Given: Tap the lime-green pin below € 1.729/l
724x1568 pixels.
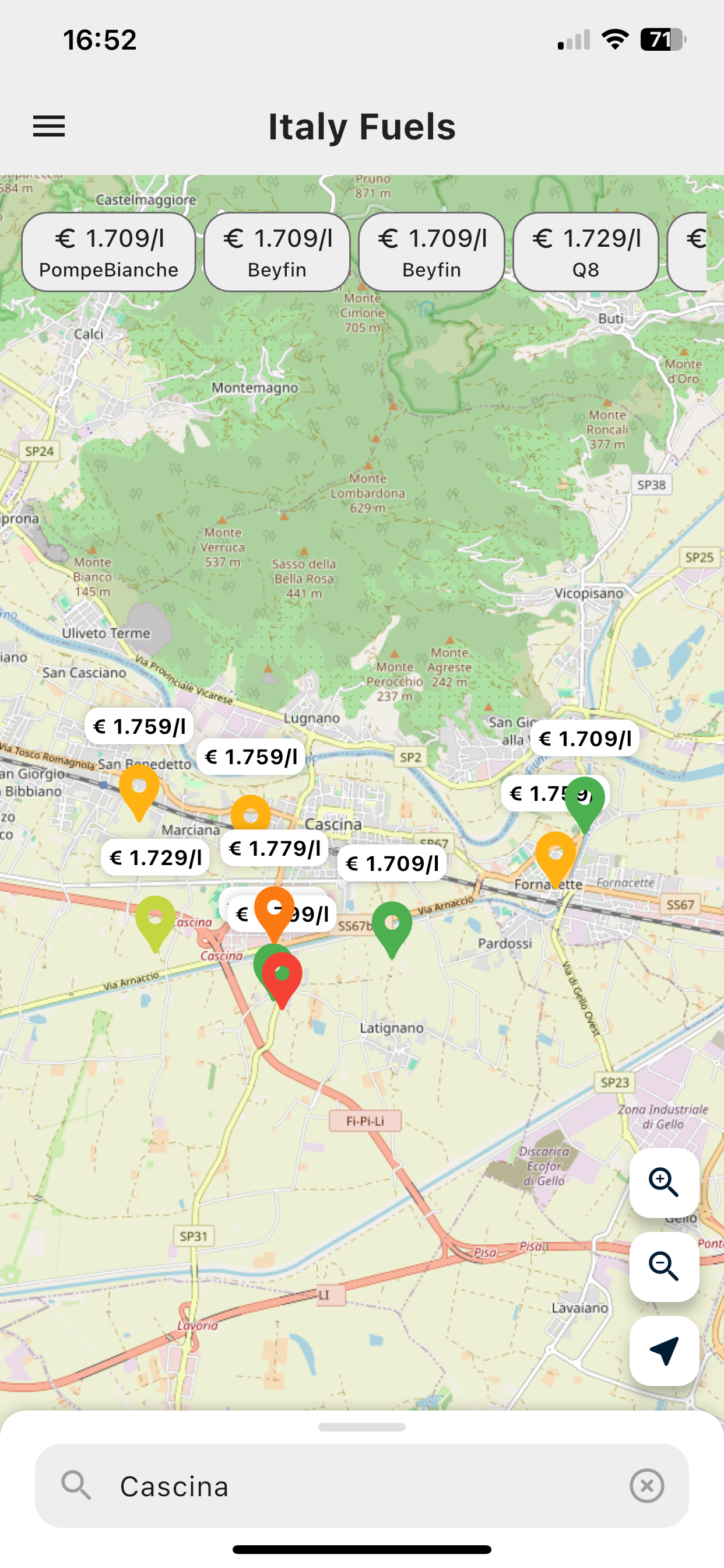Looking at the screenshot, I should [x=155, y=923].
